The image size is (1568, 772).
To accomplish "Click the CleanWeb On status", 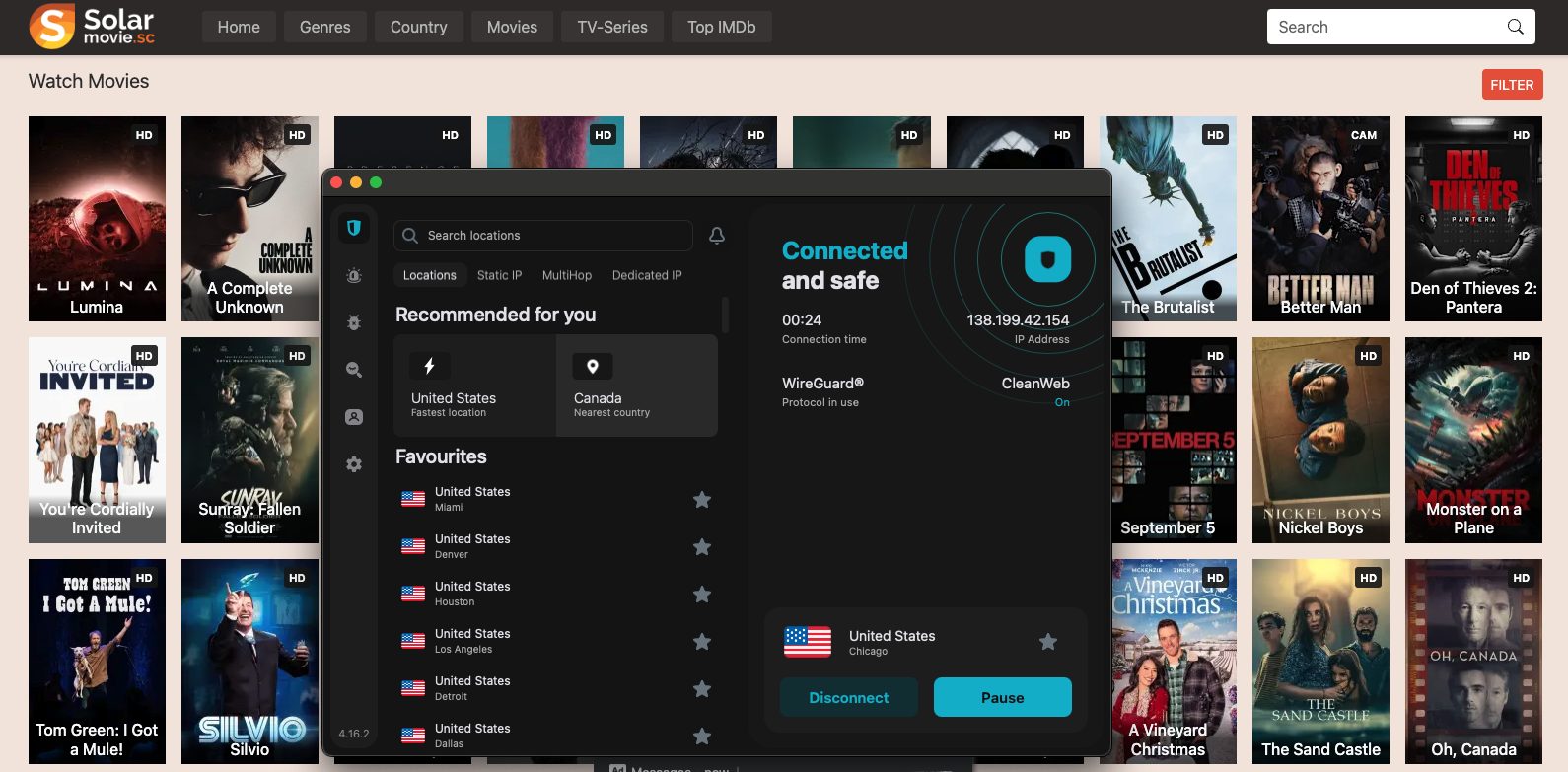I will click(1062, 402).
